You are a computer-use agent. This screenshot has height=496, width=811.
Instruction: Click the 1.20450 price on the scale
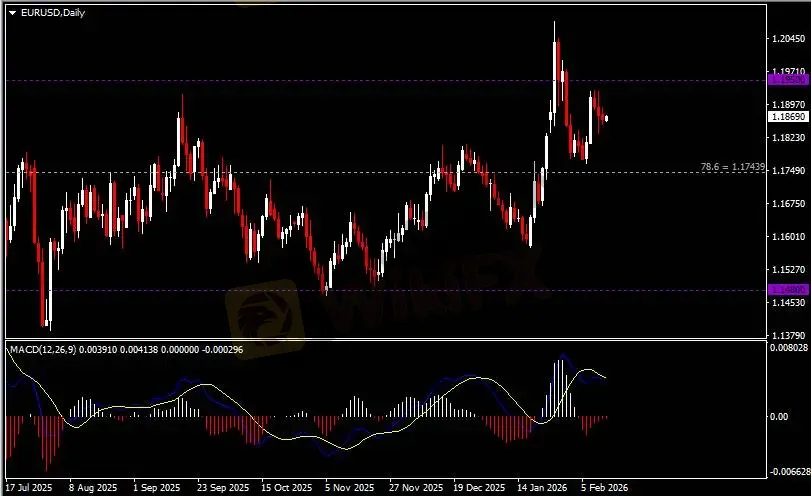[789, 39]
